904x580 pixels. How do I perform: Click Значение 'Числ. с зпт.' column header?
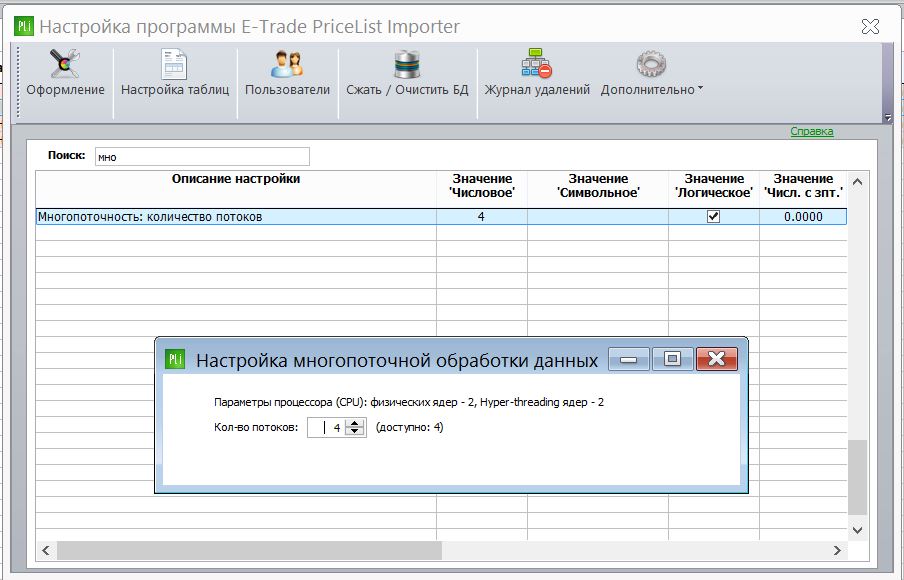click(x=803, y=189)
